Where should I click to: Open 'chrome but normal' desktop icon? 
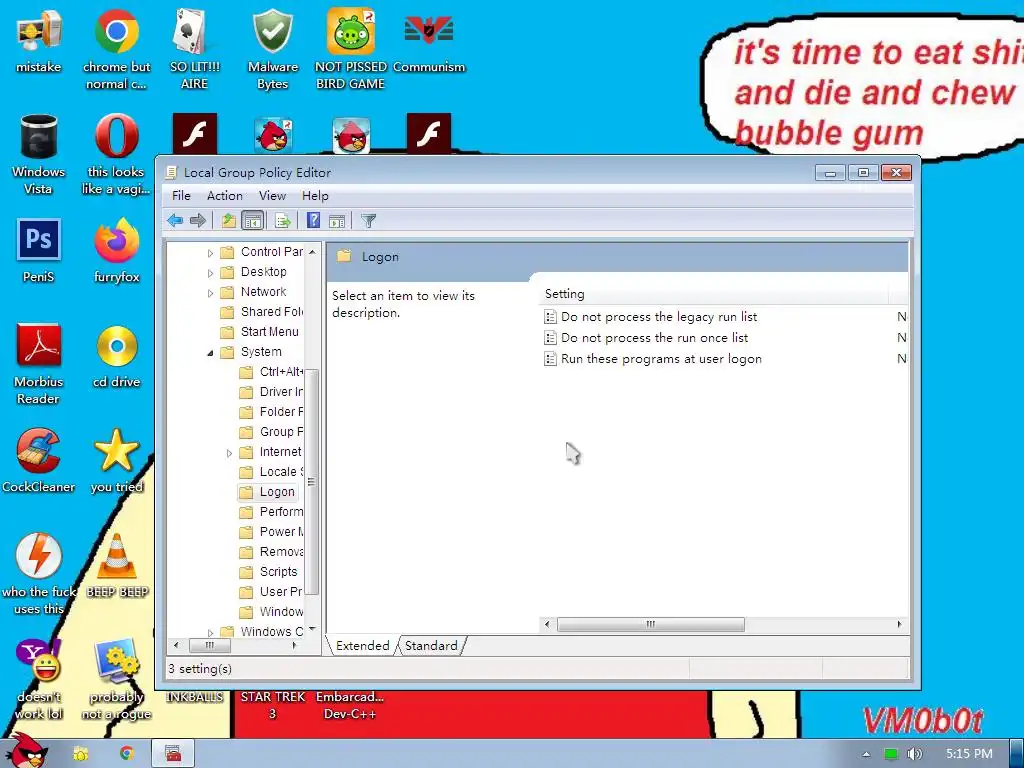click(x=116, y=49)
